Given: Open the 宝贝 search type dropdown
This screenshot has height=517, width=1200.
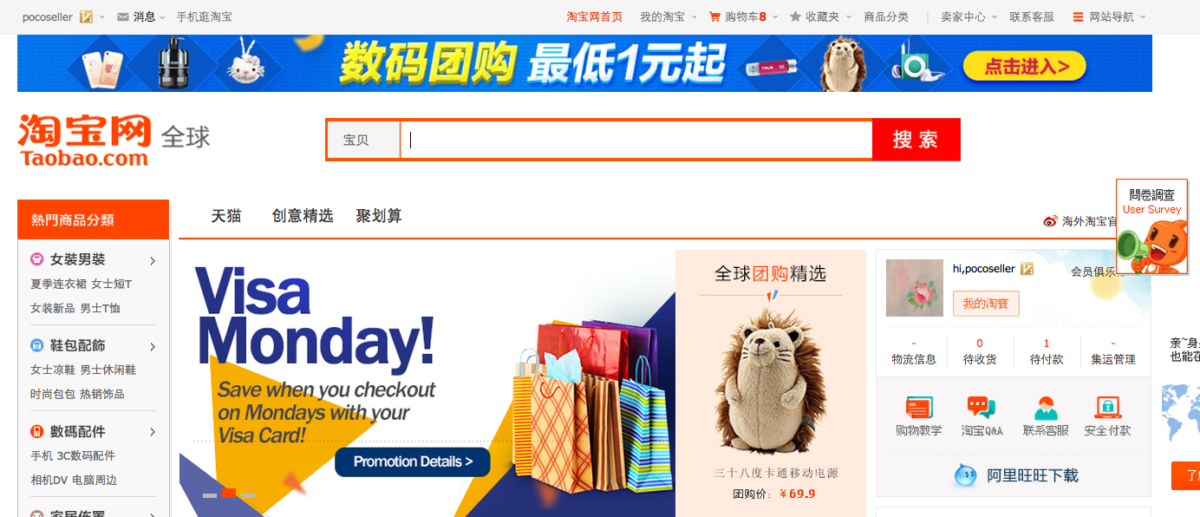Looking at the screenshot, I should click(364, 140).
